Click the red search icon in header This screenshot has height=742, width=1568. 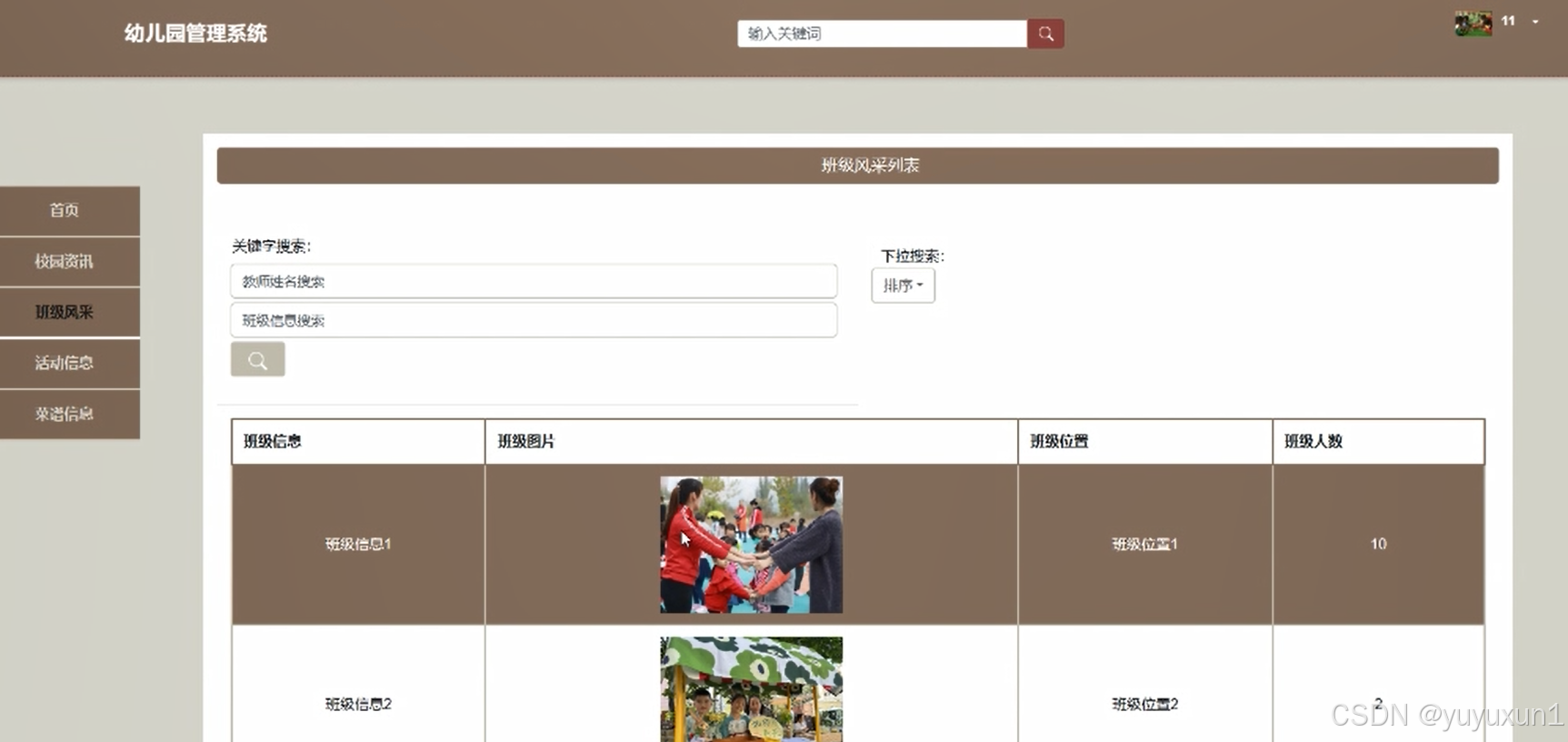[x=1045, y=34]
